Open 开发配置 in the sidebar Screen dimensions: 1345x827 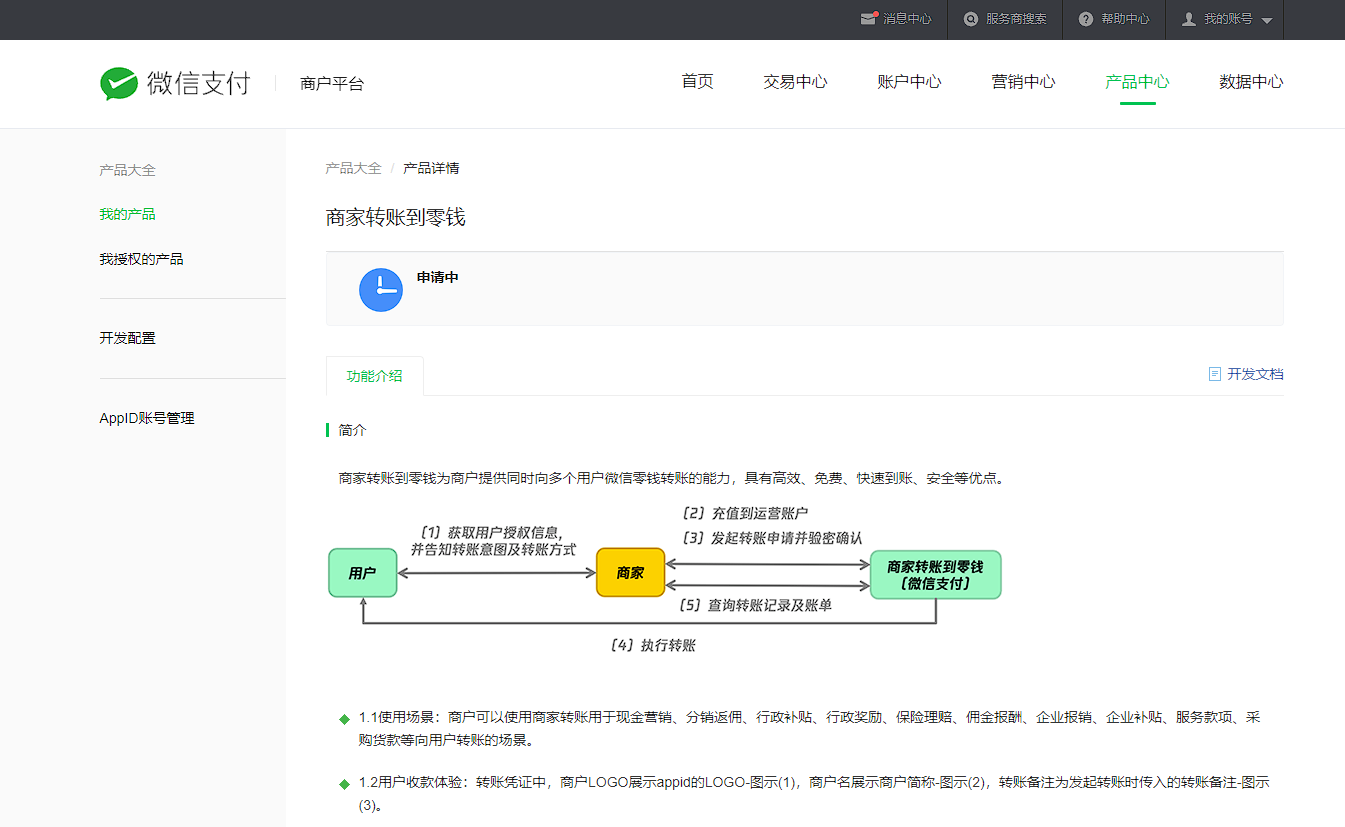point(128,338)
